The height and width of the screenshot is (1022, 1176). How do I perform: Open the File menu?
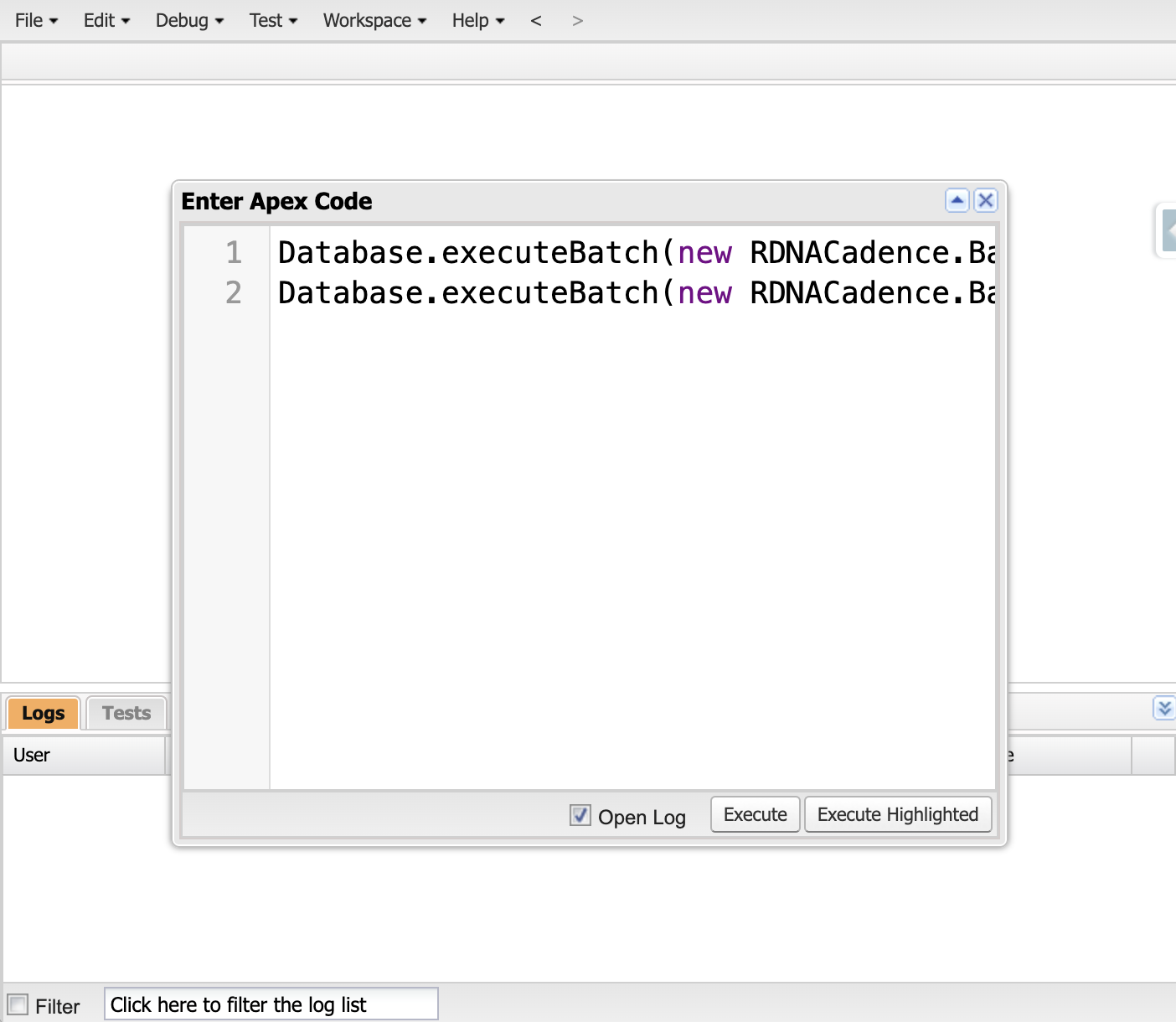35,20
